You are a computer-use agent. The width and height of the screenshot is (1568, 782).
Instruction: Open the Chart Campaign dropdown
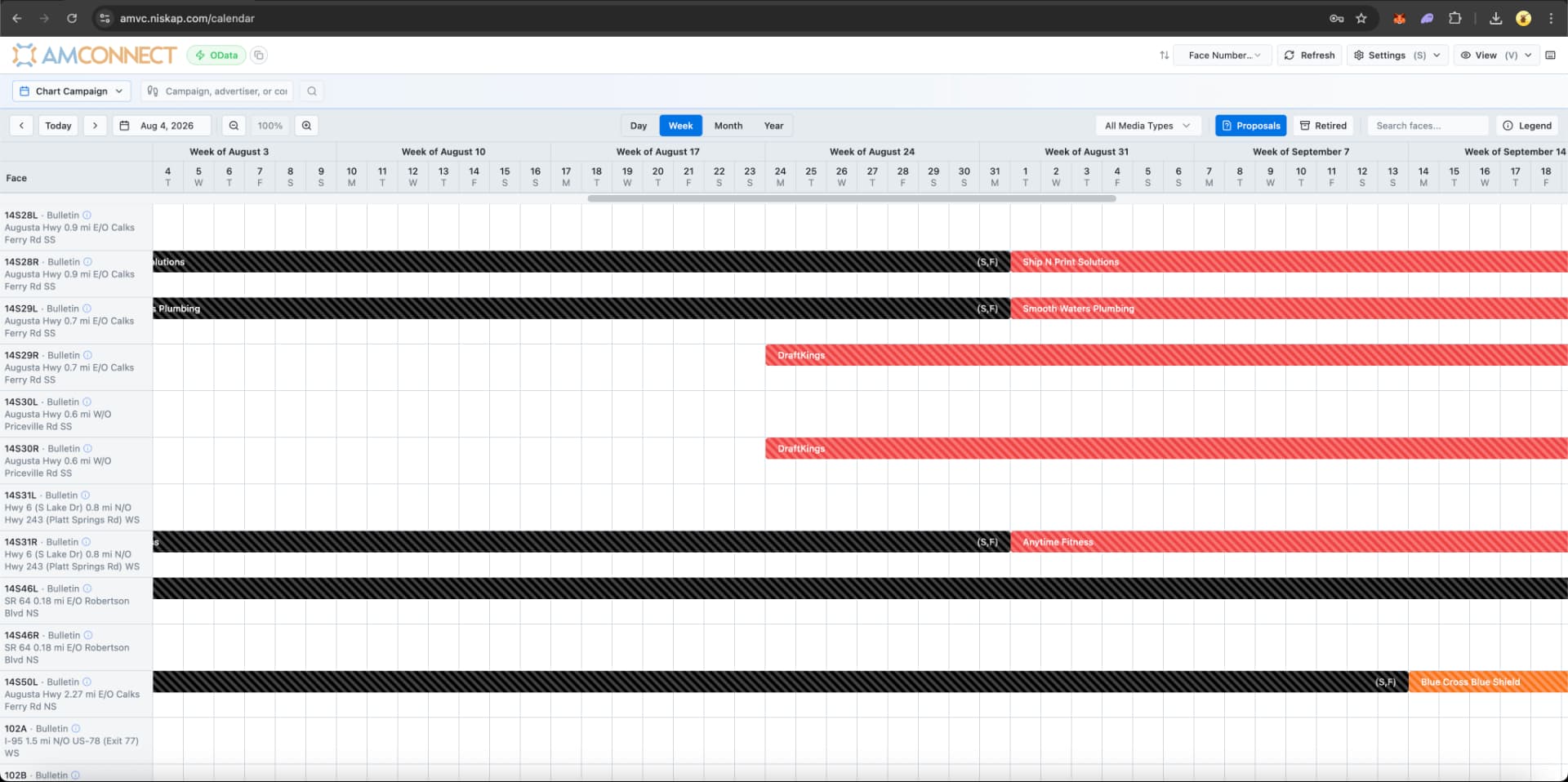point(71,91)
